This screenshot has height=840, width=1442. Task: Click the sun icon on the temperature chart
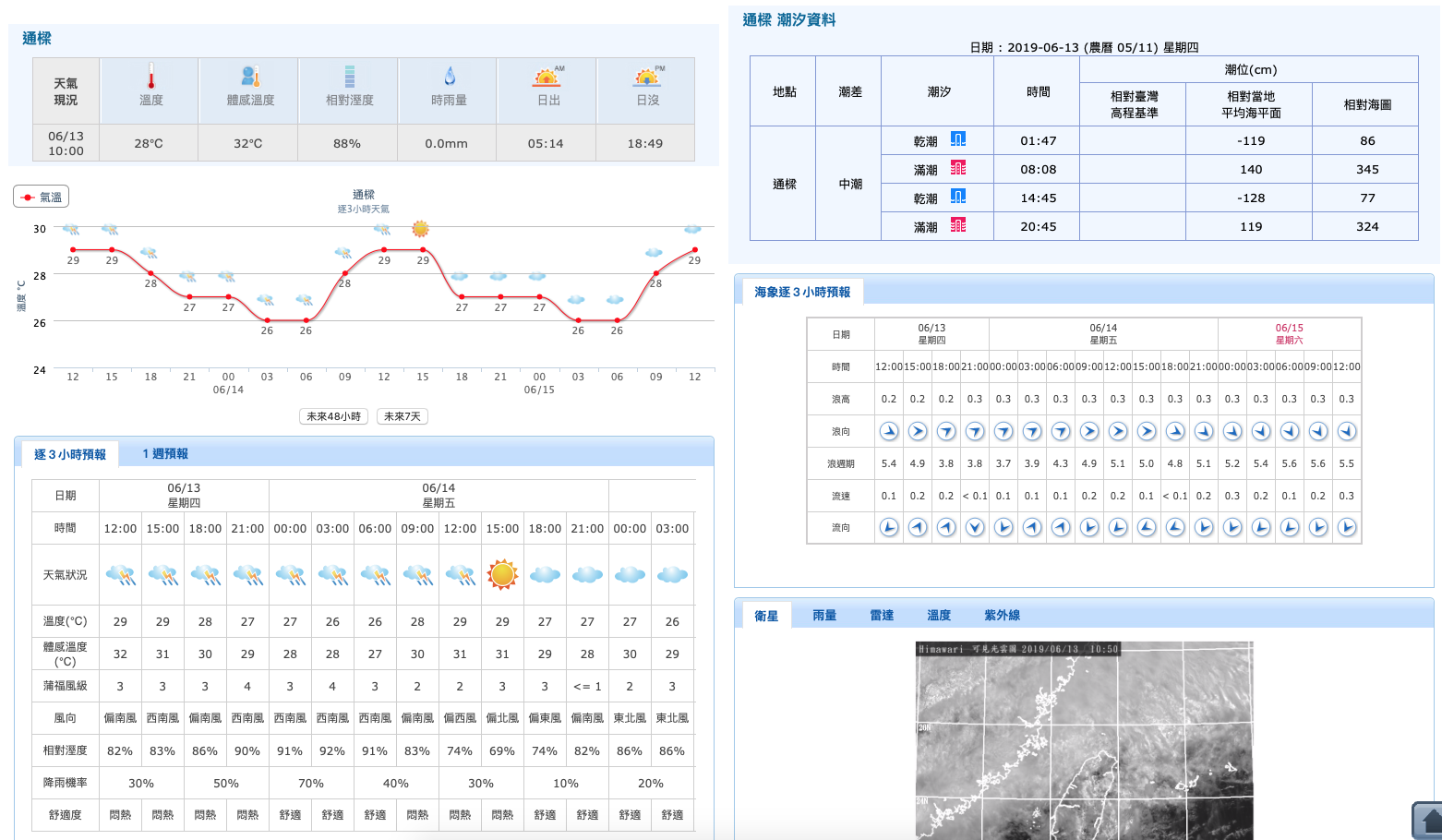coord(421,228)
